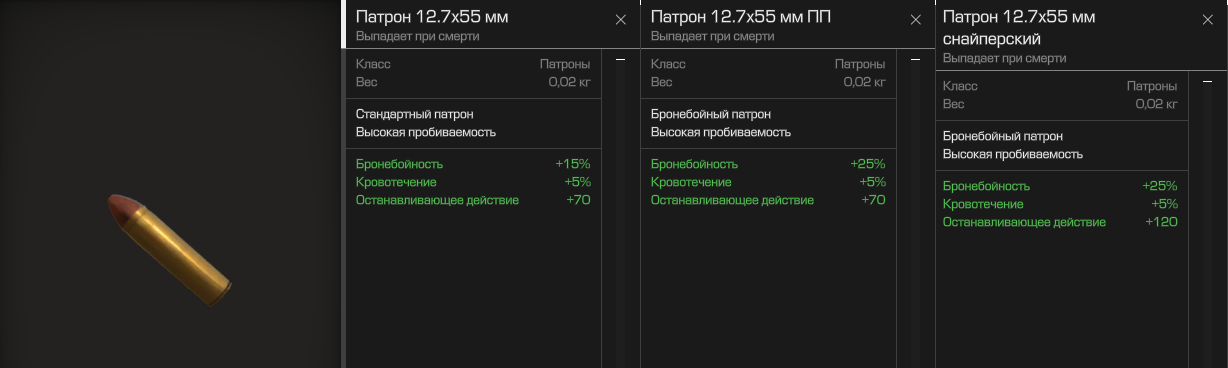Collapse the ПП cartridge info panel
The width and height of the screenshot is (1228, 368).
(x=915, y=61)
